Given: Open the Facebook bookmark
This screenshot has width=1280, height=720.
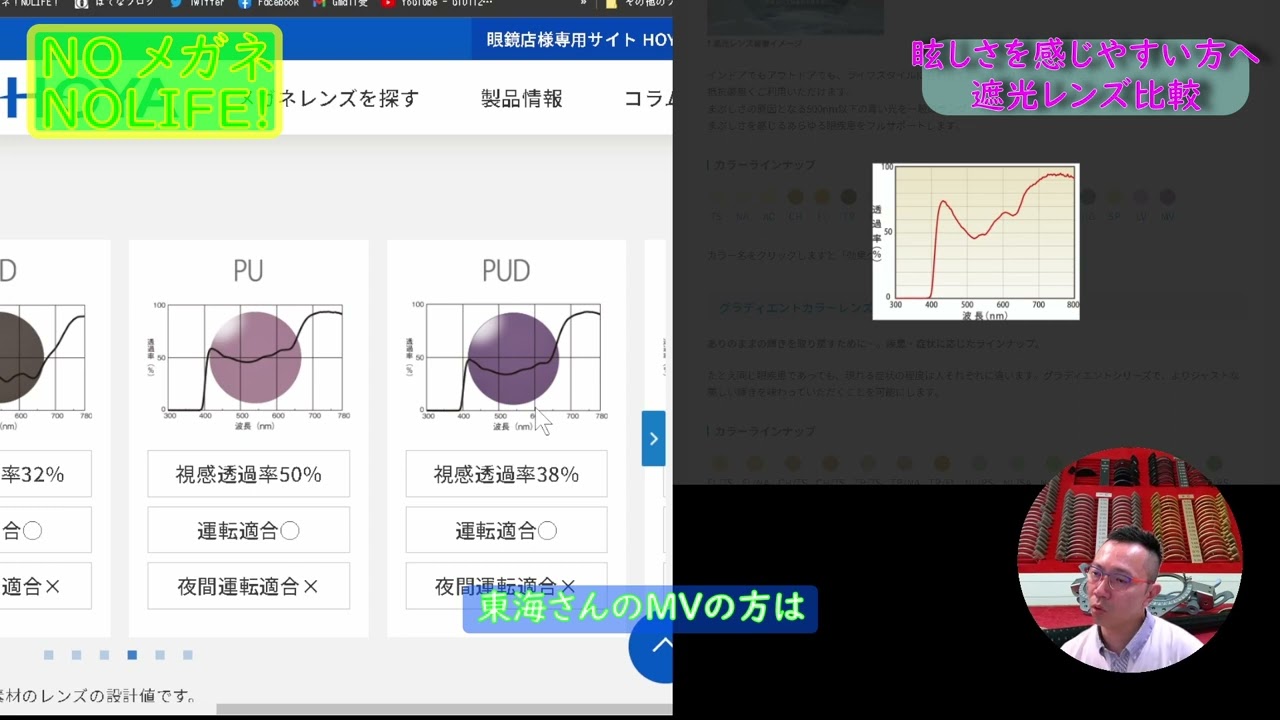Looking at the screenshot, I should pyautogui.click(x=268, y=3).
